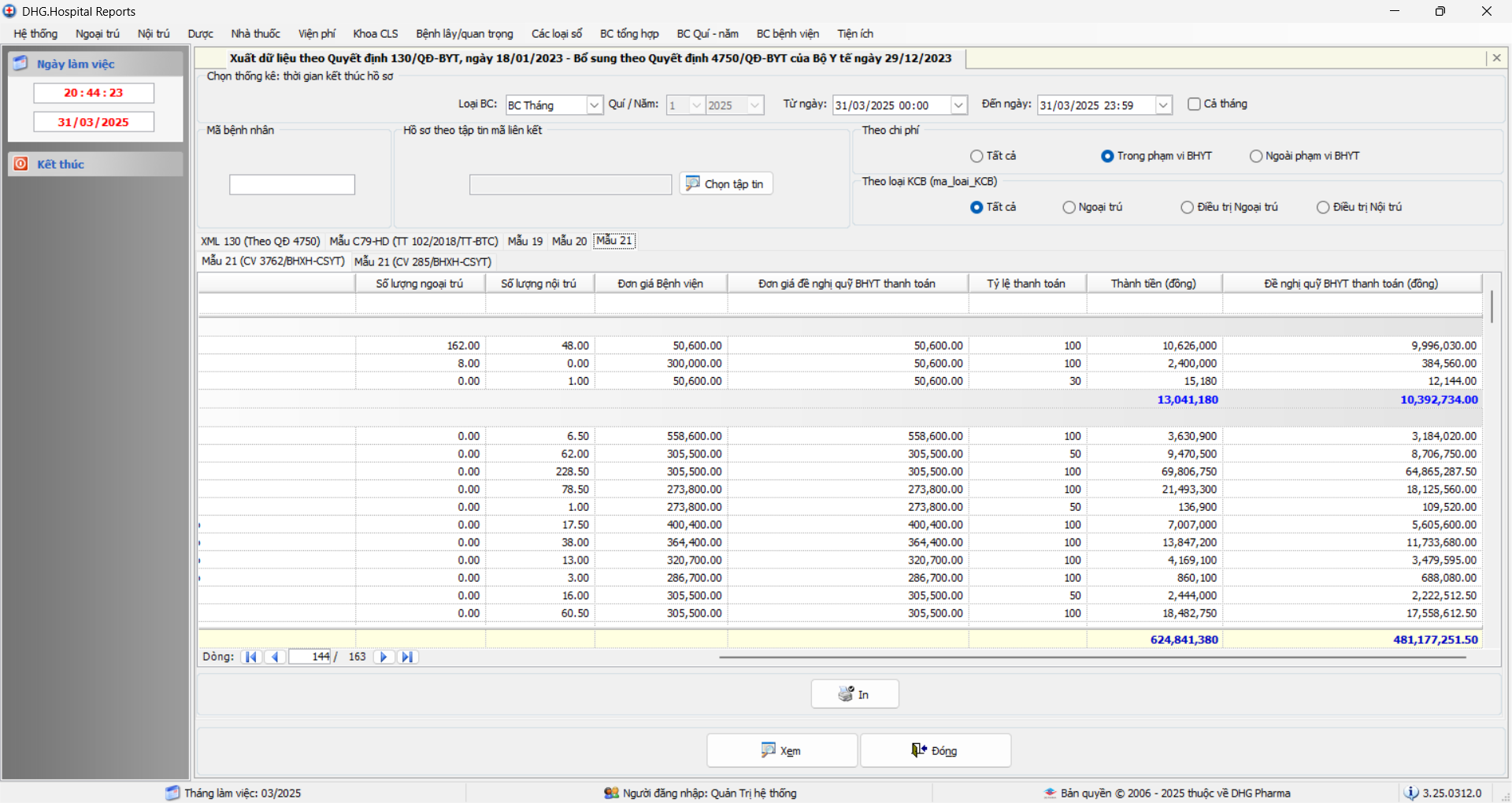Click the work date field 31/03/2025
This screenshot has width=1512, height=803.
click(94, 122)
